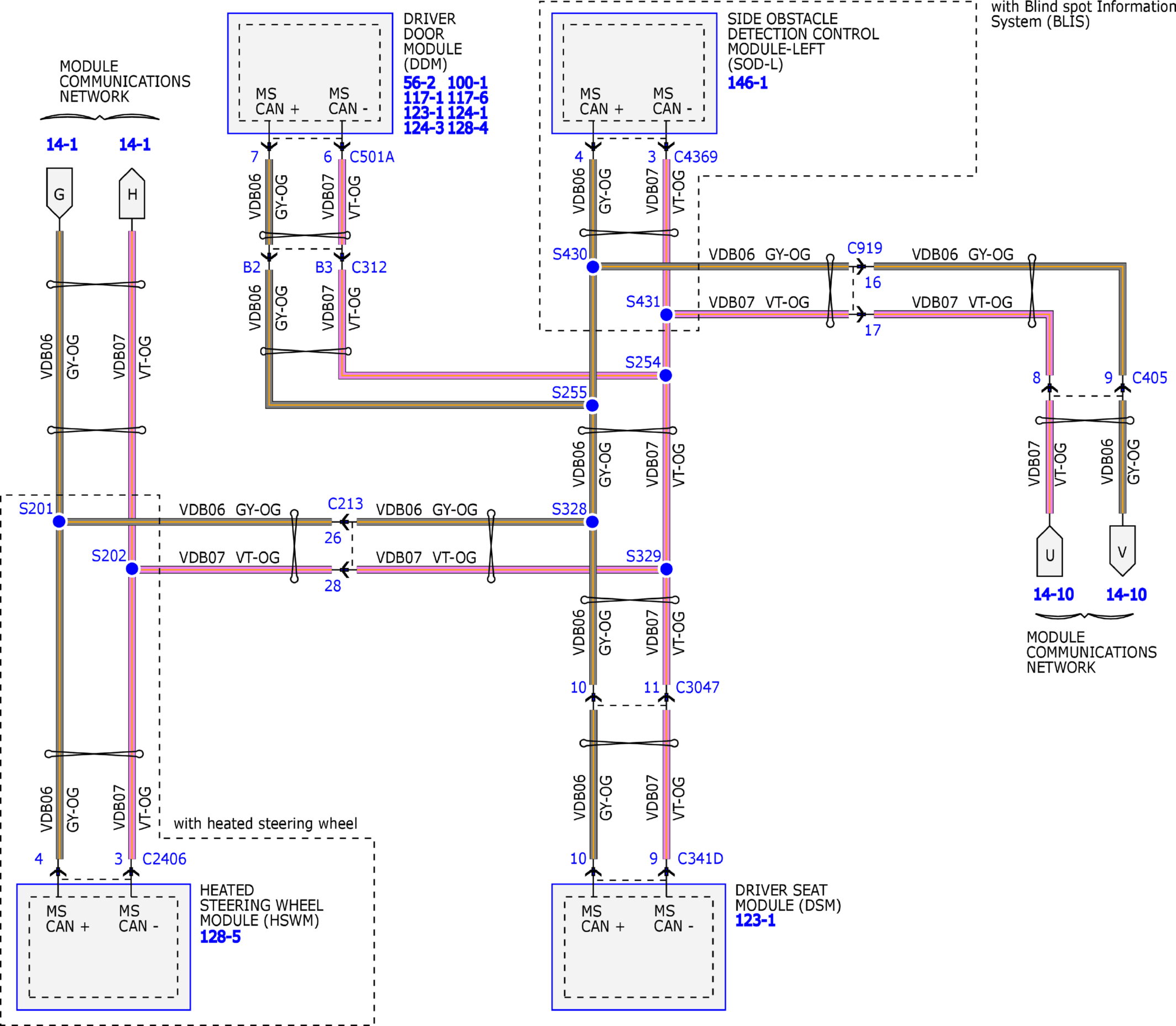Click the S329 splice point
This screenshot has height=1026, width=1176.
666,569
